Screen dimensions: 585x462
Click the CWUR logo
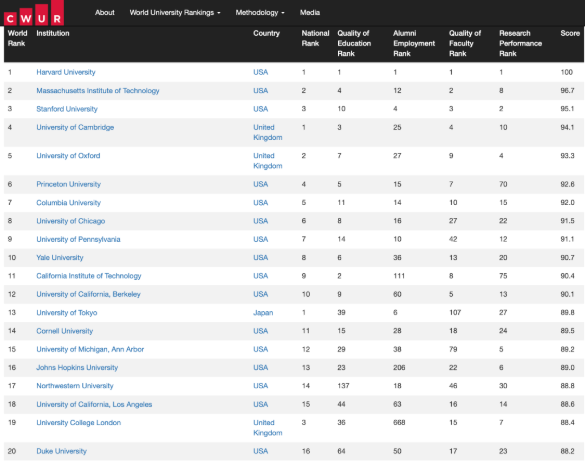pos(34,13)
